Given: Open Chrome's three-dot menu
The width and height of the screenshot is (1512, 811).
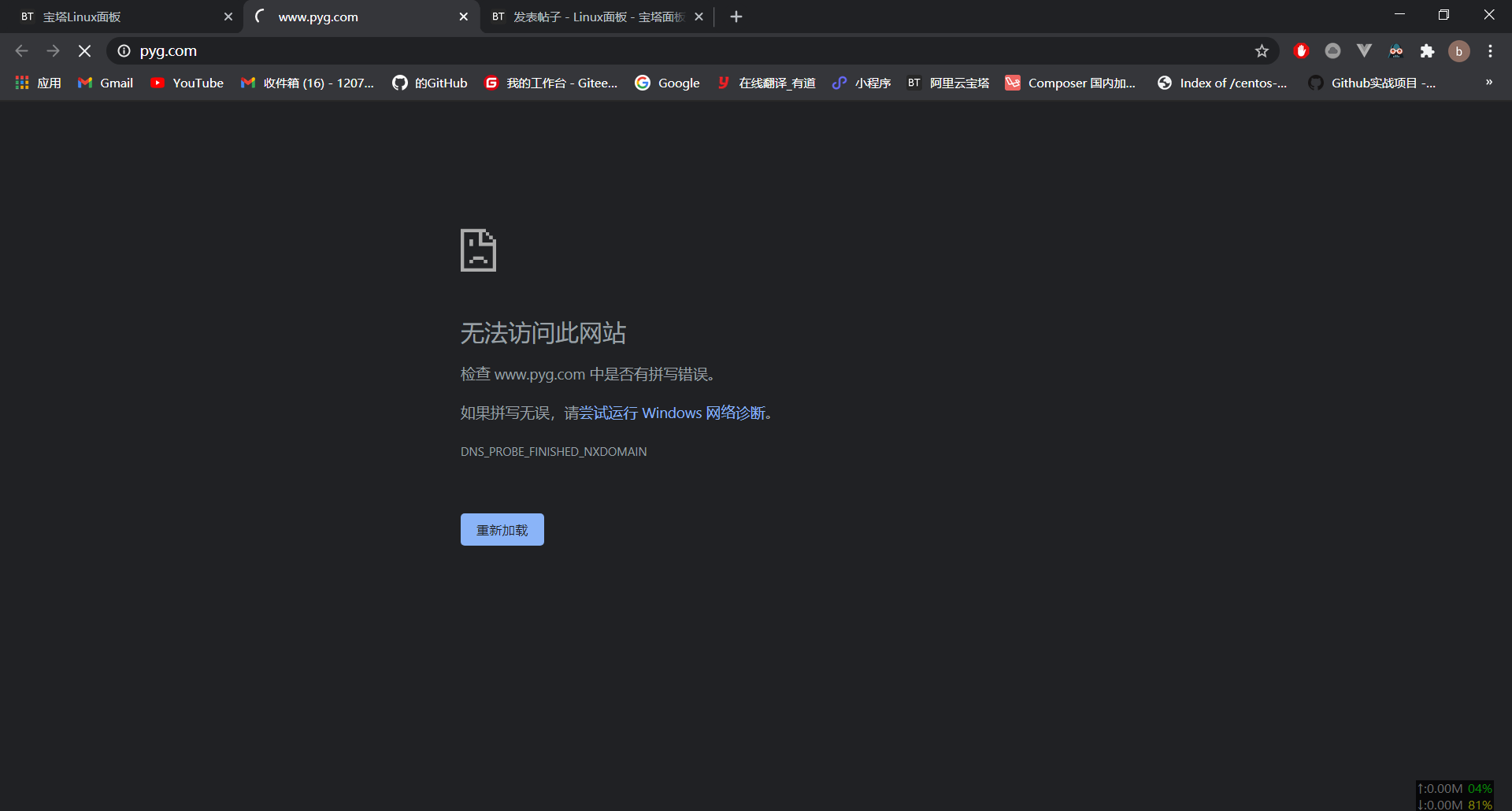Looking at the screenshot, I should tap(1490, 51).
